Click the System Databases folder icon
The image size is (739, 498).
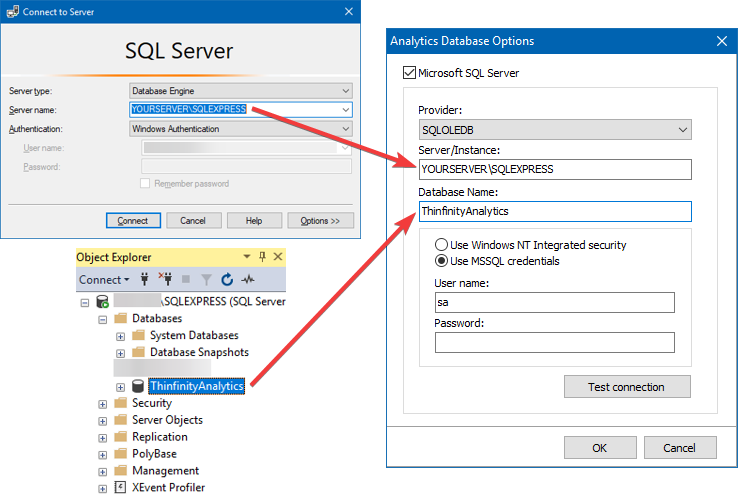tap(138, 335)
